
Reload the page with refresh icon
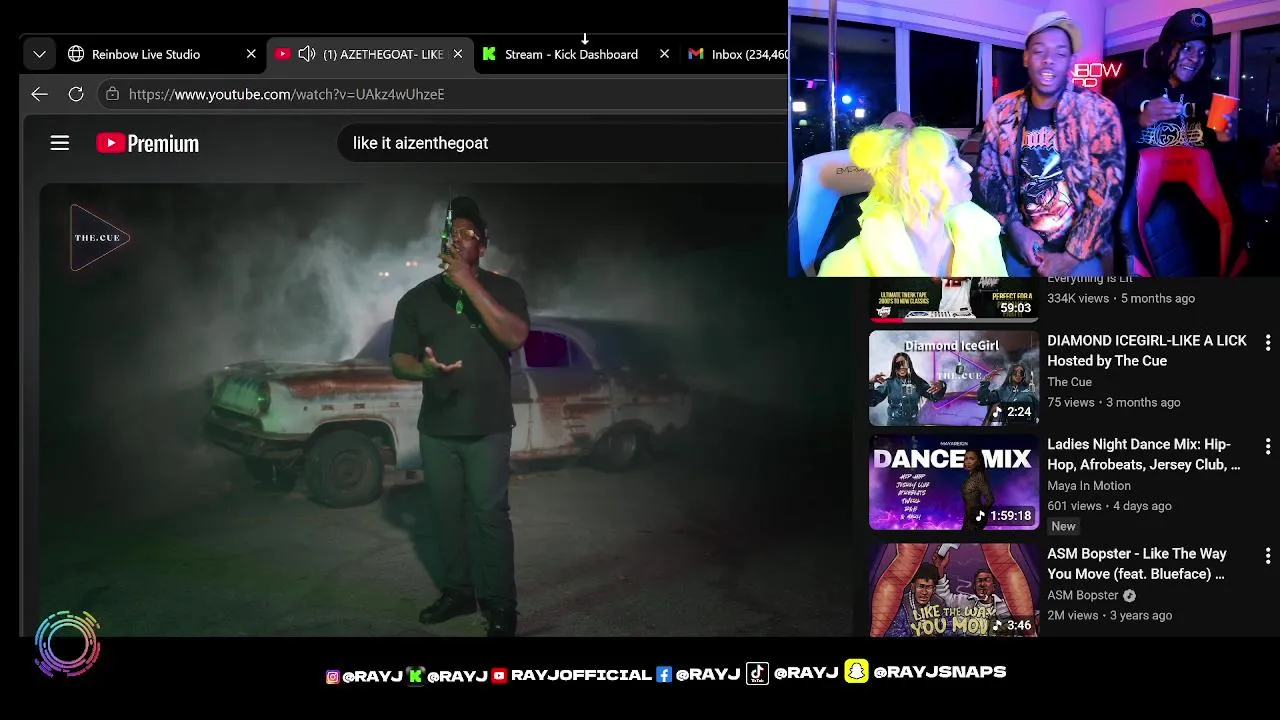pyautogui.click(x=76, y=94)
